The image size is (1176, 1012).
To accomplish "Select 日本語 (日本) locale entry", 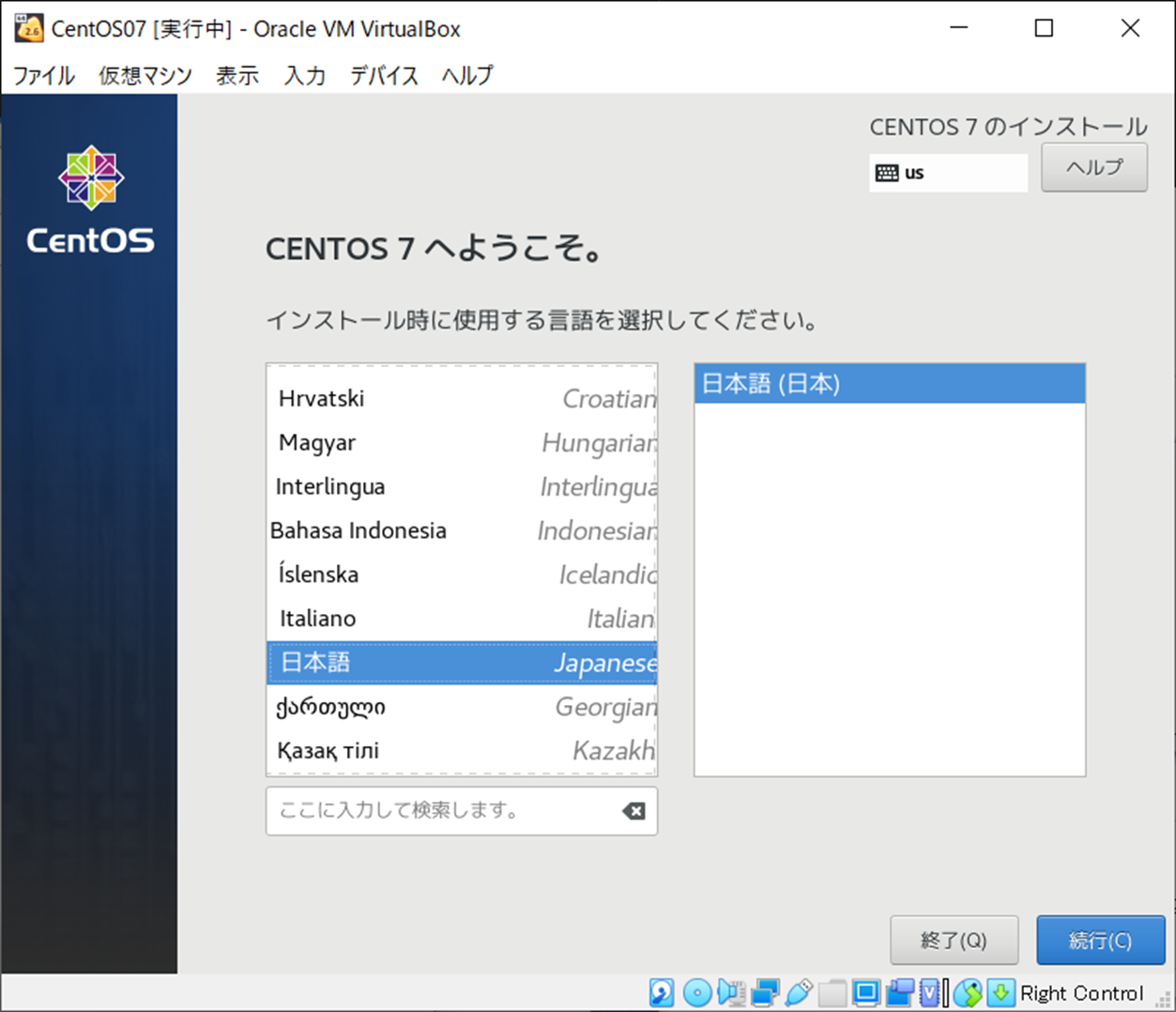I will point(890,384).
